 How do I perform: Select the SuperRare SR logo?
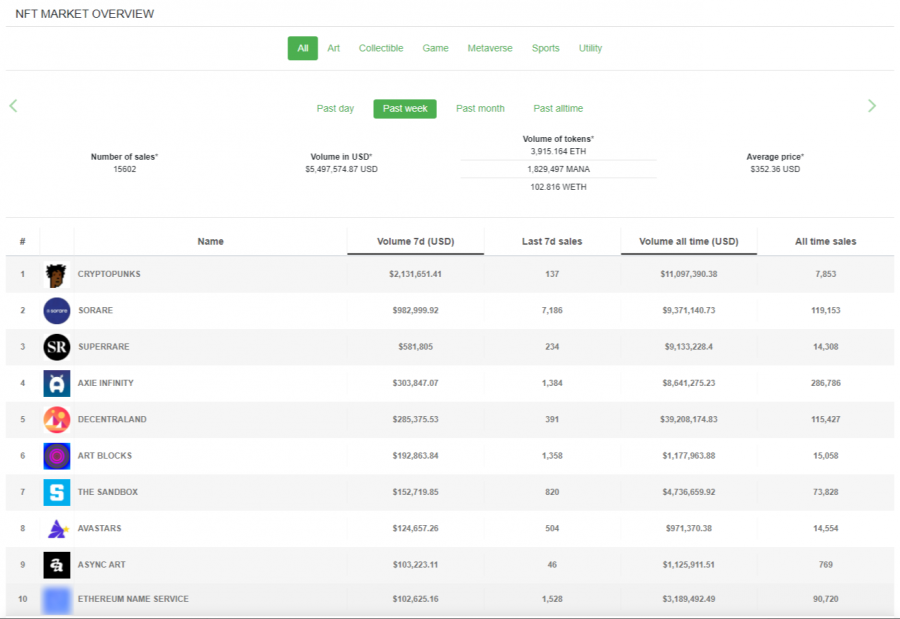tap(57, 347)
